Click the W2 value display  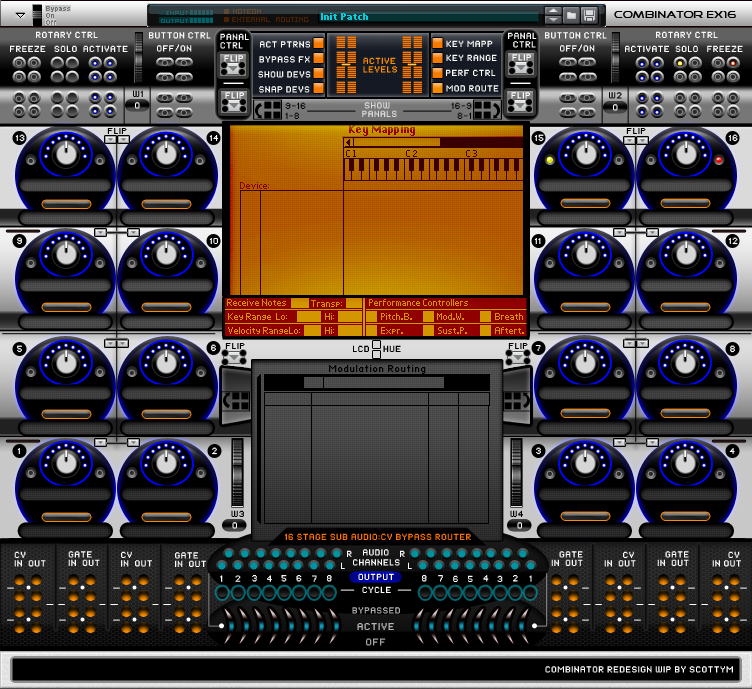tap(615, 107)
